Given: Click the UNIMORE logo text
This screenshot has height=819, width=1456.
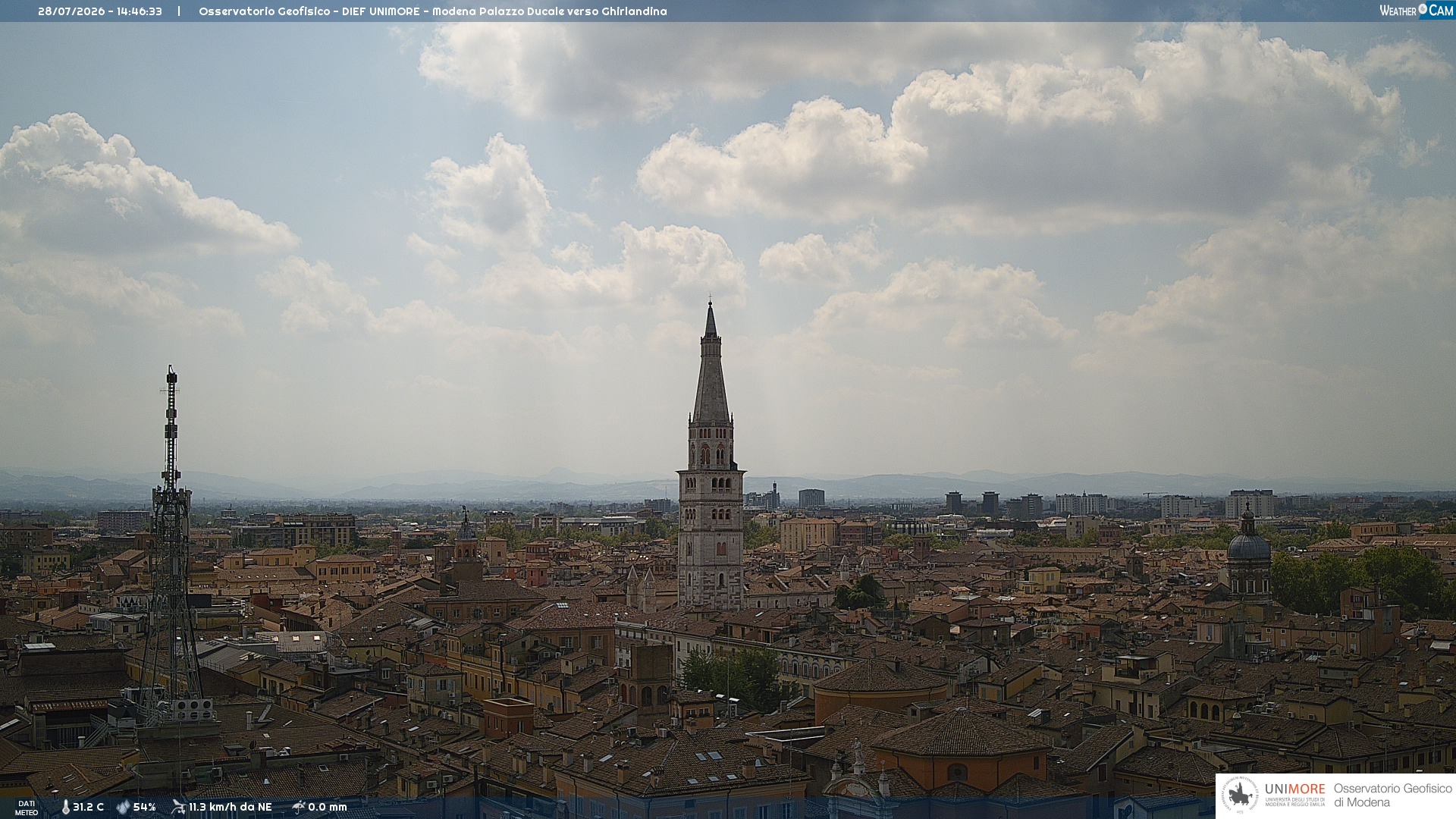Looking at the screenshot, I should (x=1294, y=789).
